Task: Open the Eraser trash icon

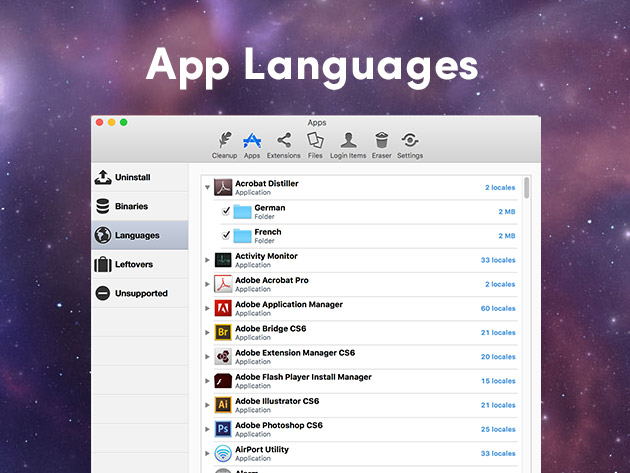Action: tap(382, 140)
